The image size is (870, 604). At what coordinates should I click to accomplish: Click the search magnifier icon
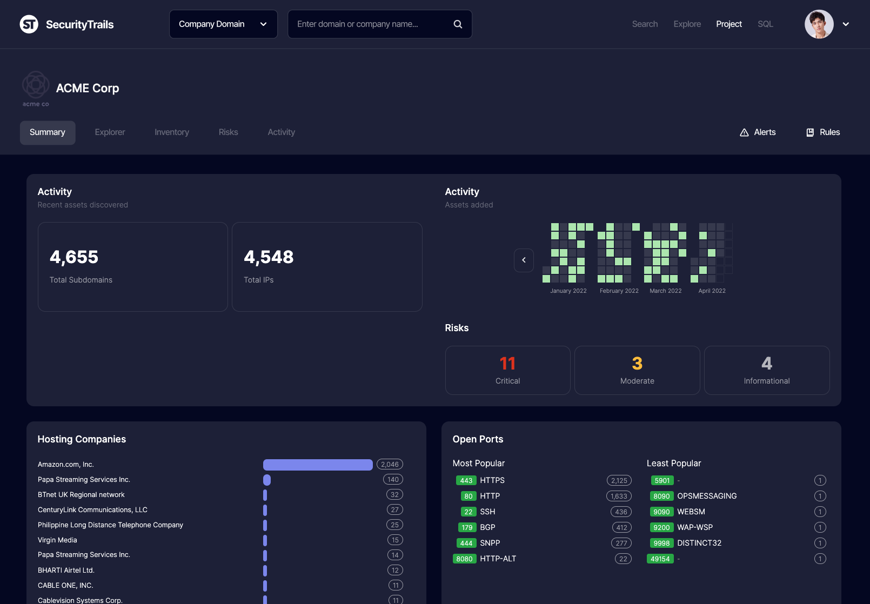coord(458,24)
